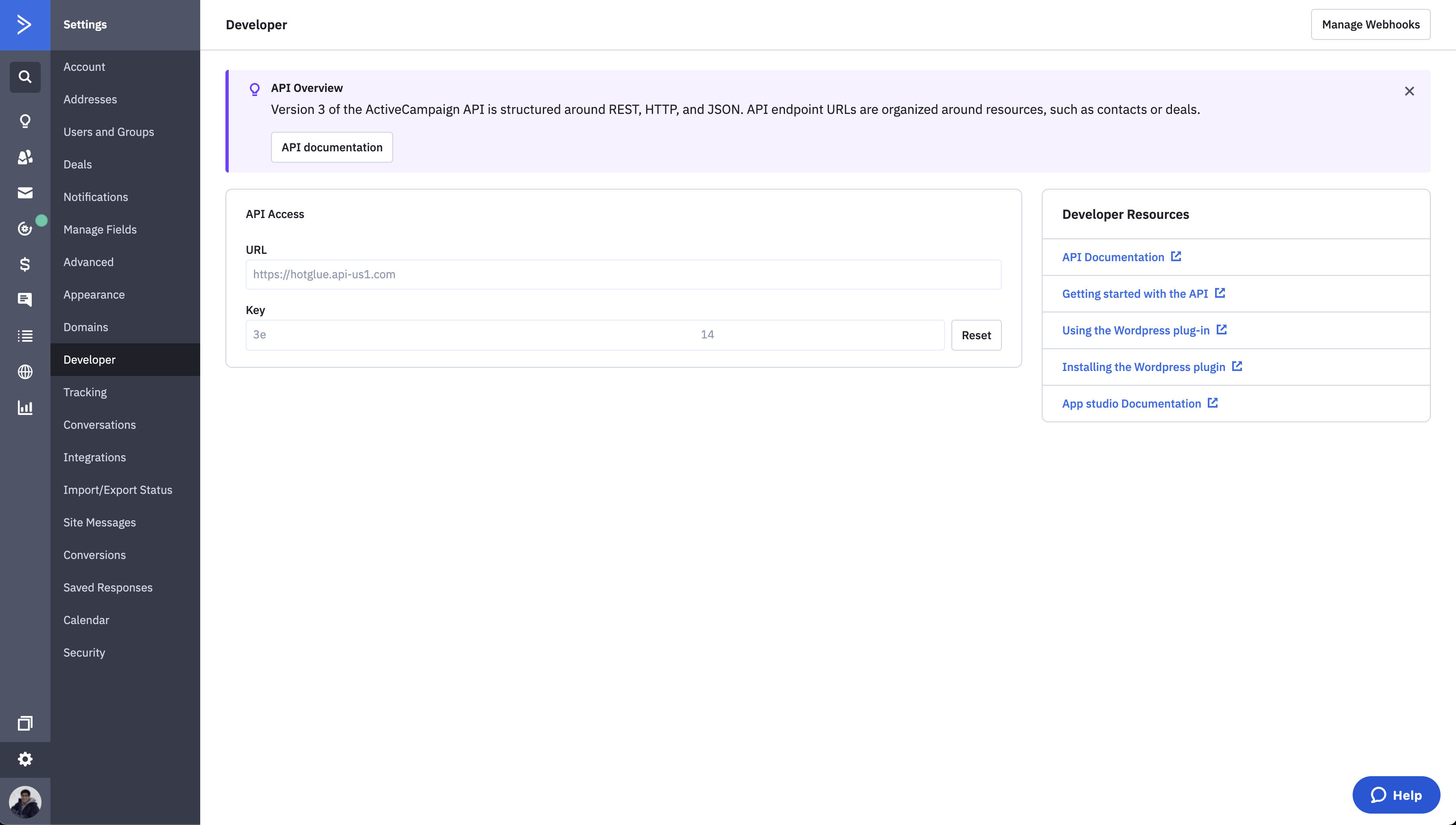
Task: Open the API documentation button in banner
Action: point(332,147)
